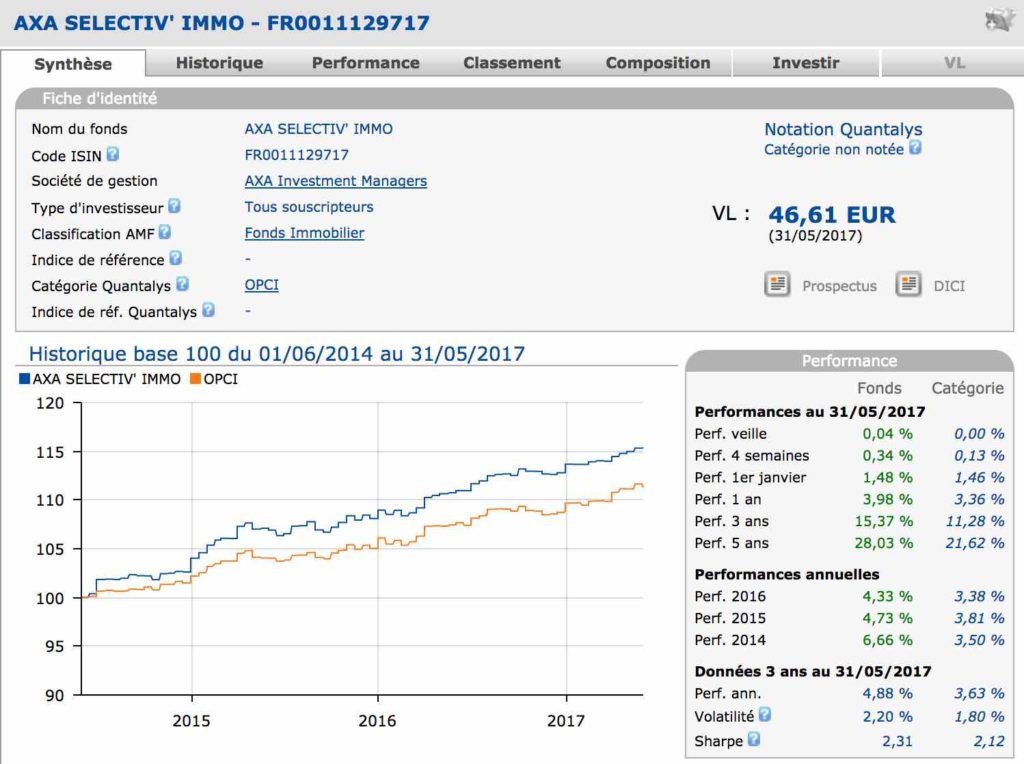Click Perf. 2016 category value 3,38 %
Screen dimensions: 1024x764
click(x=979, y=596)
